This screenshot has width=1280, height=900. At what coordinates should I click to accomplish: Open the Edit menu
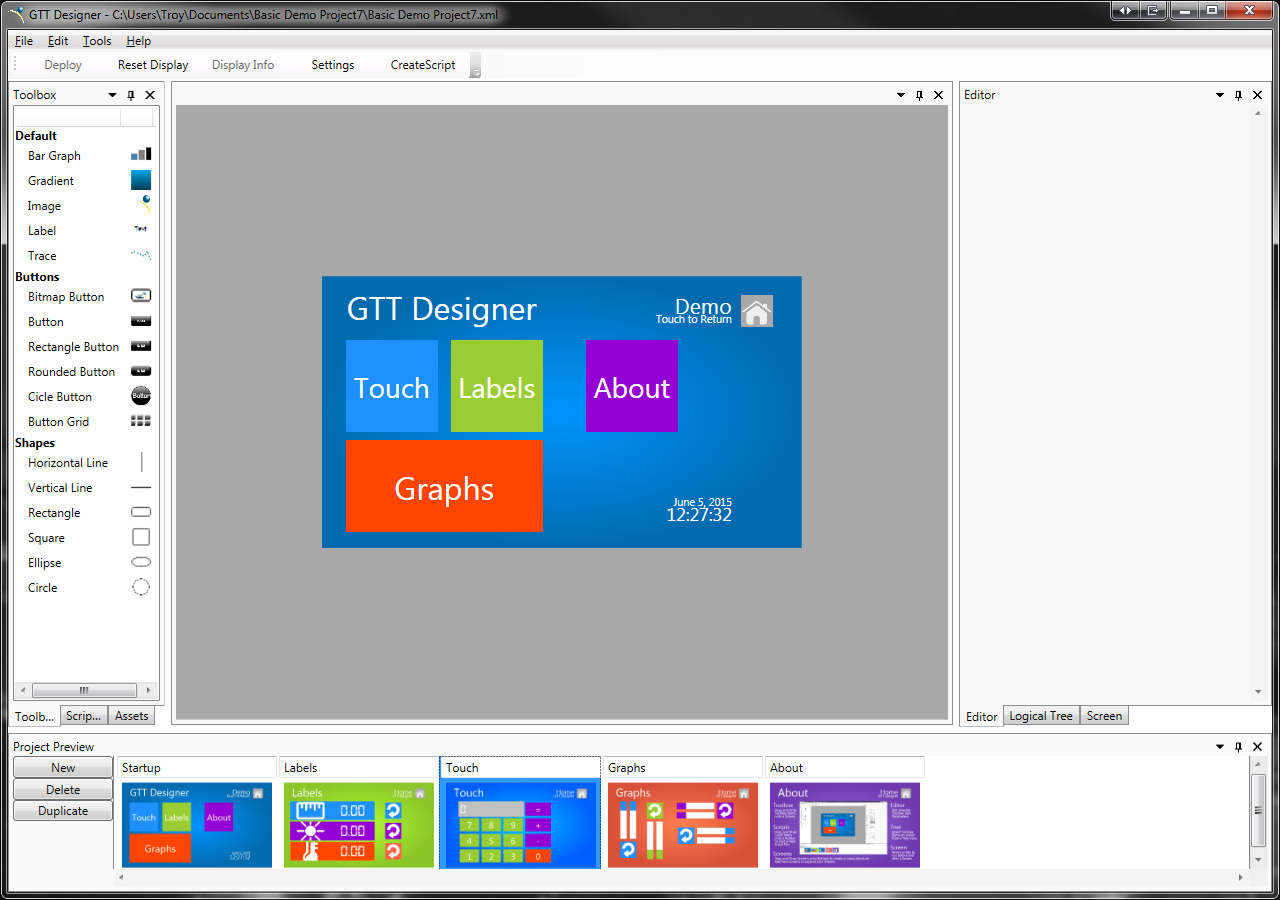tap(58, 41)
